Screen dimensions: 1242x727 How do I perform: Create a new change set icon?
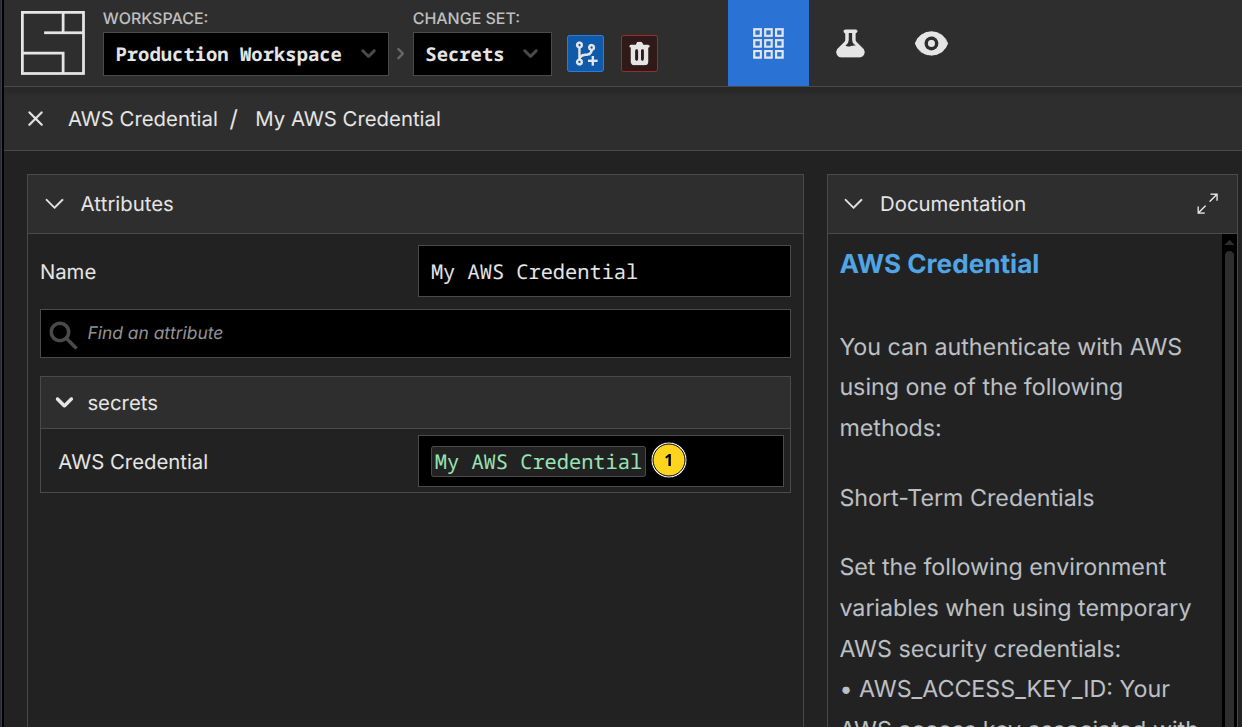[585, 53]
